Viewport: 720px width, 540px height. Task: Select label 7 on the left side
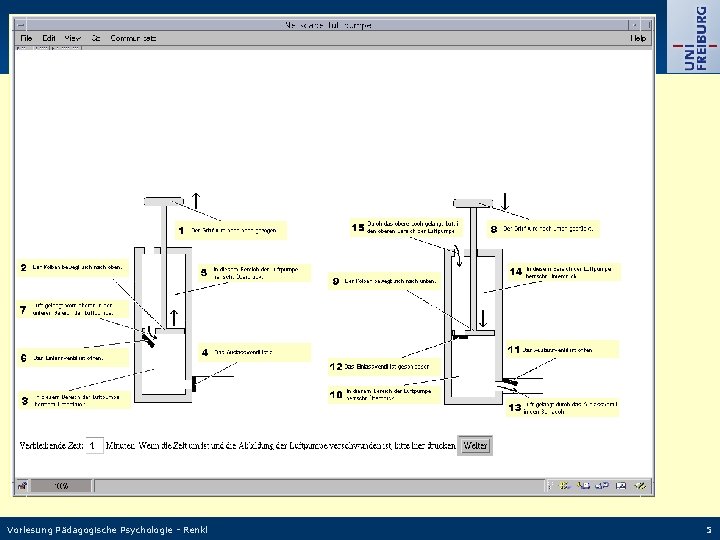click(x=73, y=310)
